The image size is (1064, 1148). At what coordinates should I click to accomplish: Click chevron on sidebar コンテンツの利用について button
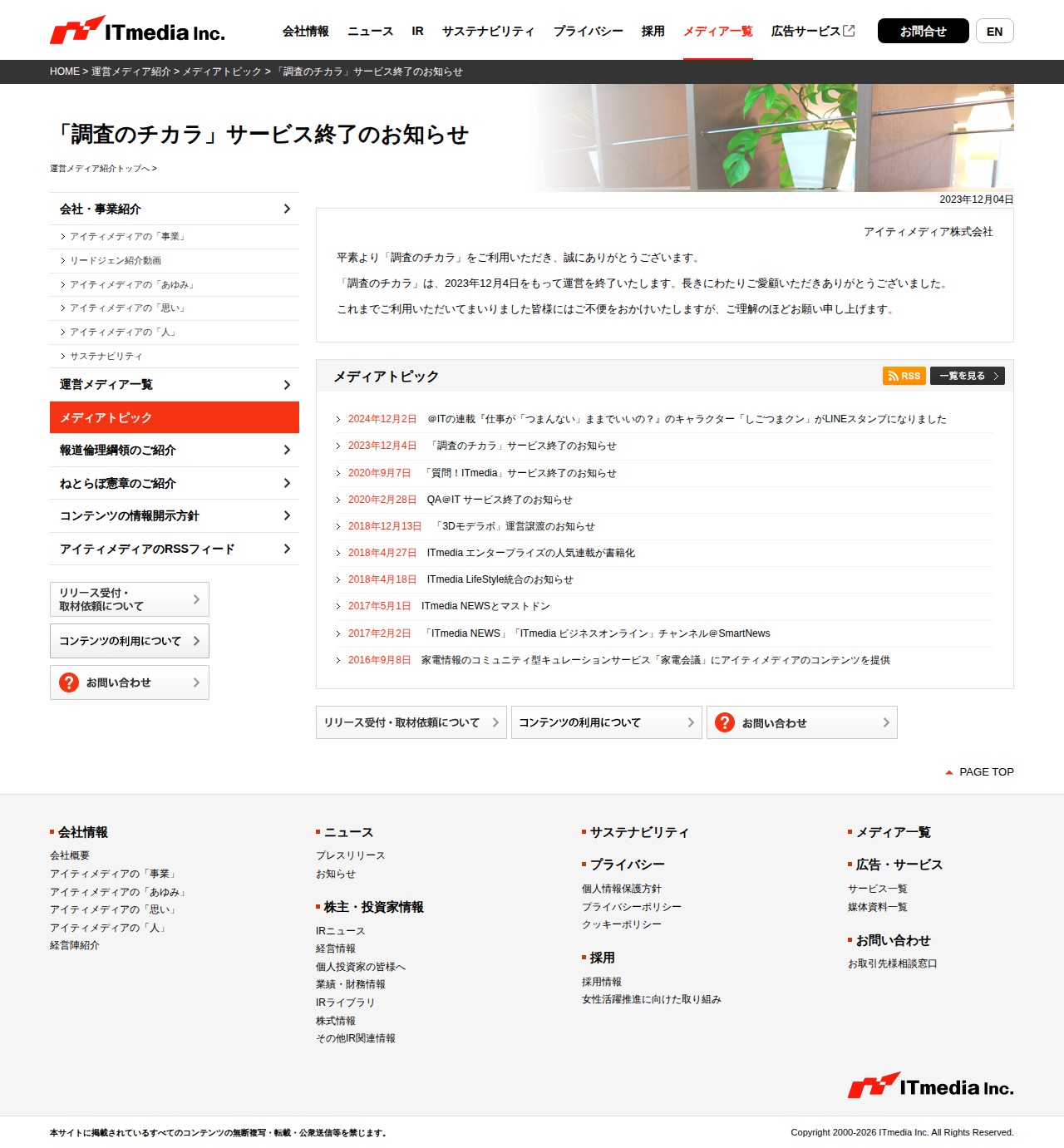[x=196, y=641]
